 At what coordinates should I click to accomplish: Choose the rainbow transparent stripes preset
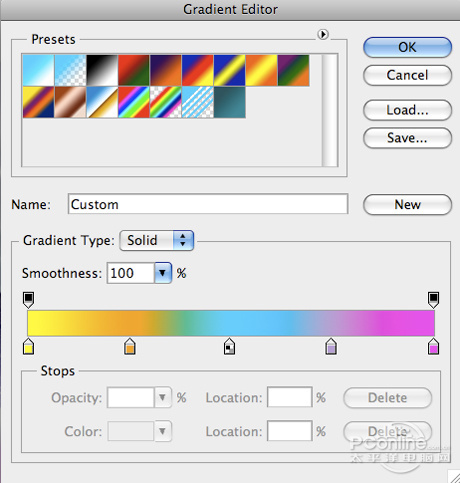166,102
